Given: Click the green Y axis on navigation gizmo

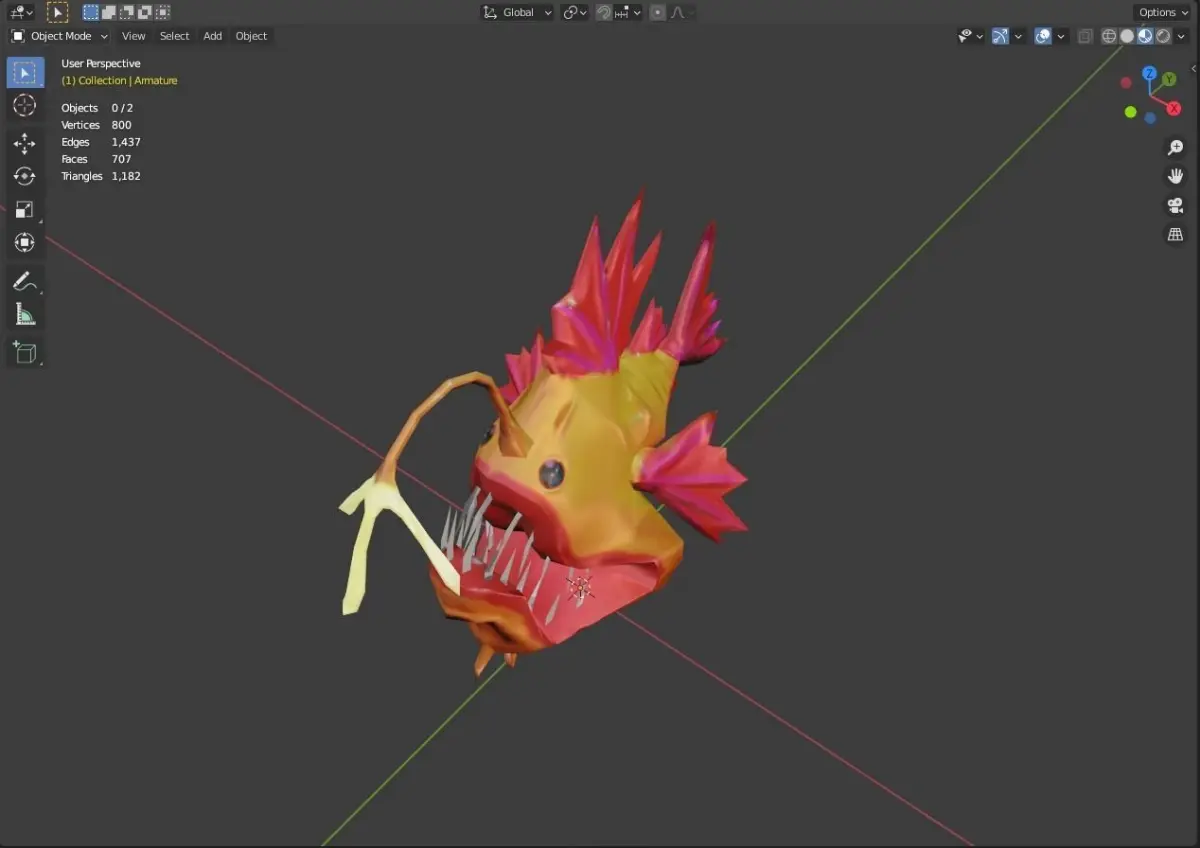Looking at the screenshot, I should 1169,79.
